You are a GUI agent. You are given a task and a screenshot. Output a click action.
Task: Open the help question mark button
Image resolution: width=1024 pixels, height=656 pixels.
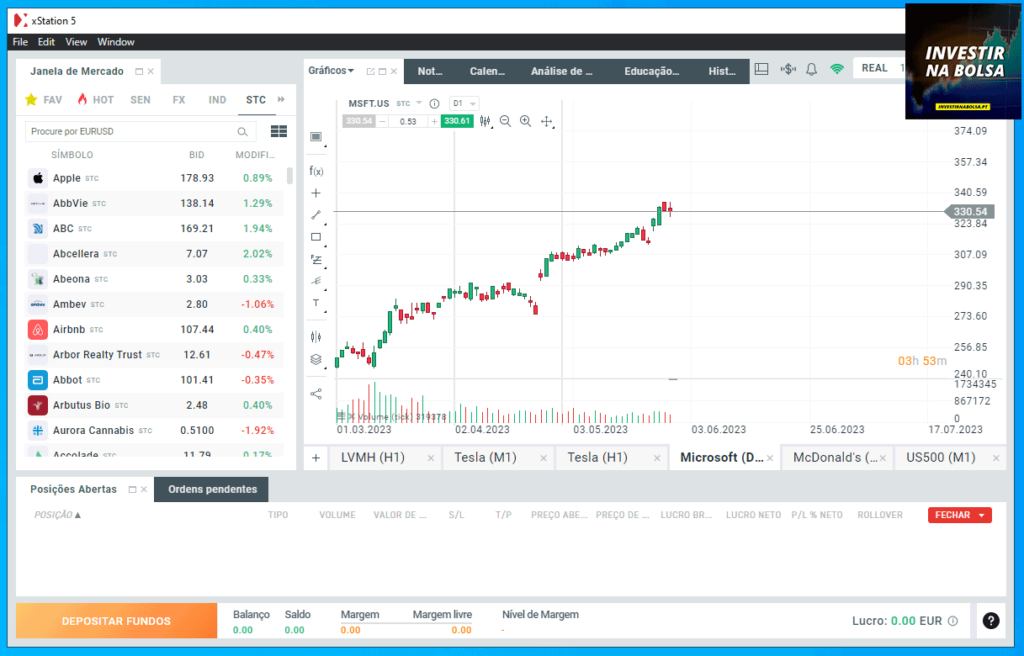(991, 621)
